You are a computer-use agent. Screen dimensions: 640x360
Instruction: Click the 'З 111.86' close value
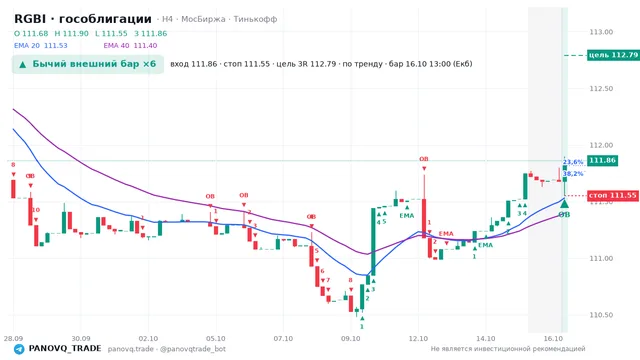coord(151,33)
